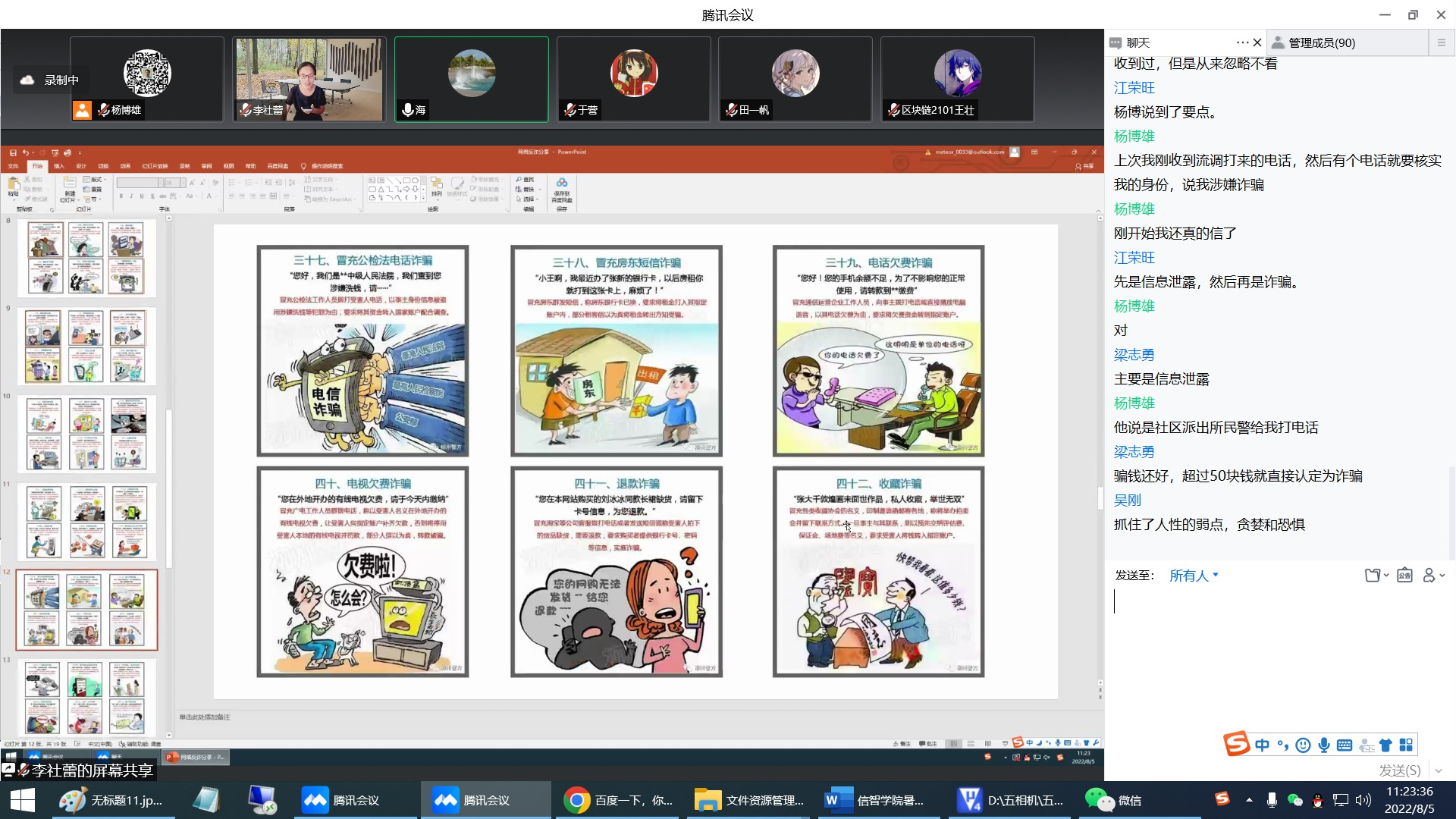
Task: Click the slide panel vertical scrollbar
Action: pos(168,488)
